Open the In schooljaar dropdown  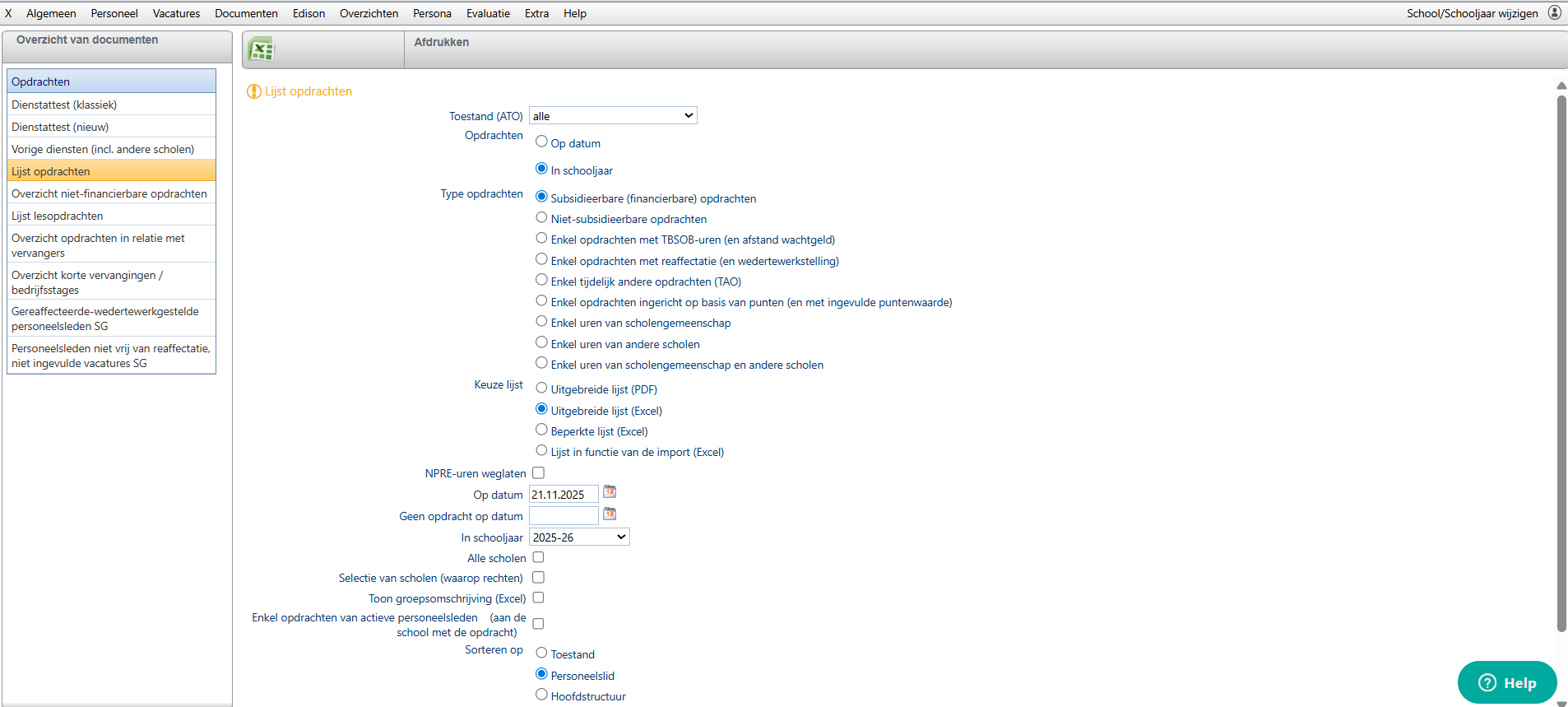tap(579, 537)
